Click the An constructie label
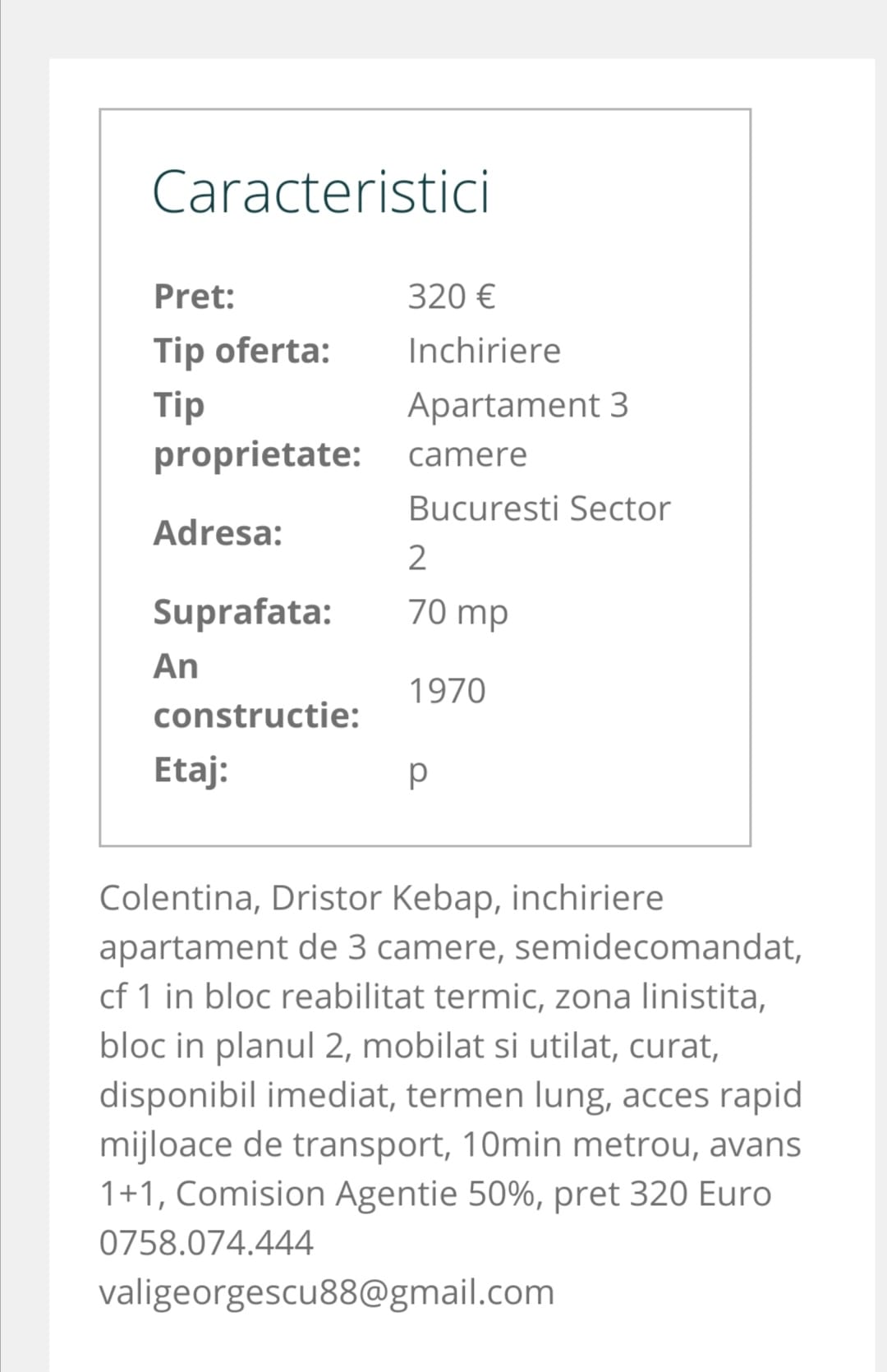The width and height of the screenshot is (887, 1372). tap(257, 691)
